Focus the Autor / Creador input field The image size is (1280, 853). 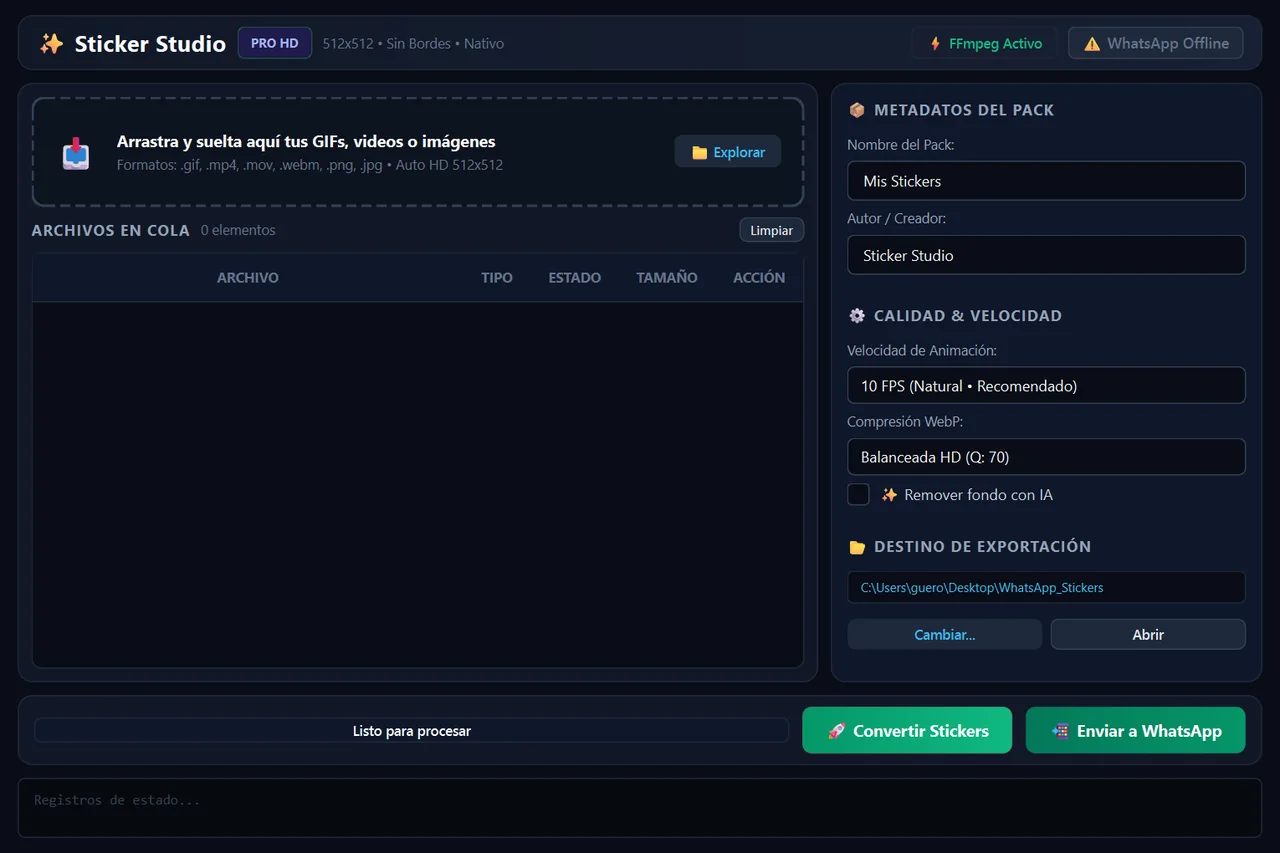tap(1046, 255)
